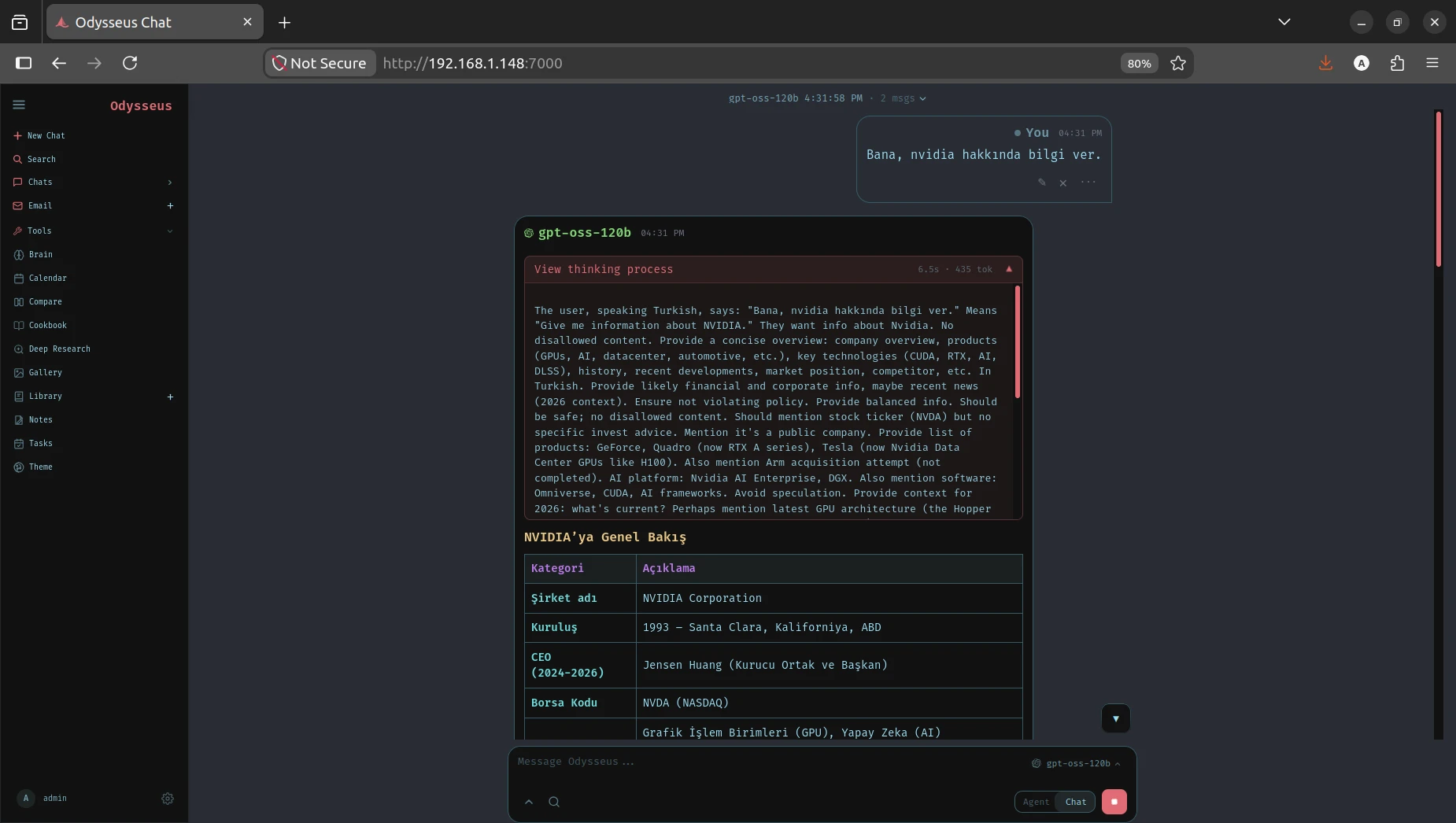Start a New Chat from the sidebar
This screenshot has height=823, width=1456.
point(39,135)
